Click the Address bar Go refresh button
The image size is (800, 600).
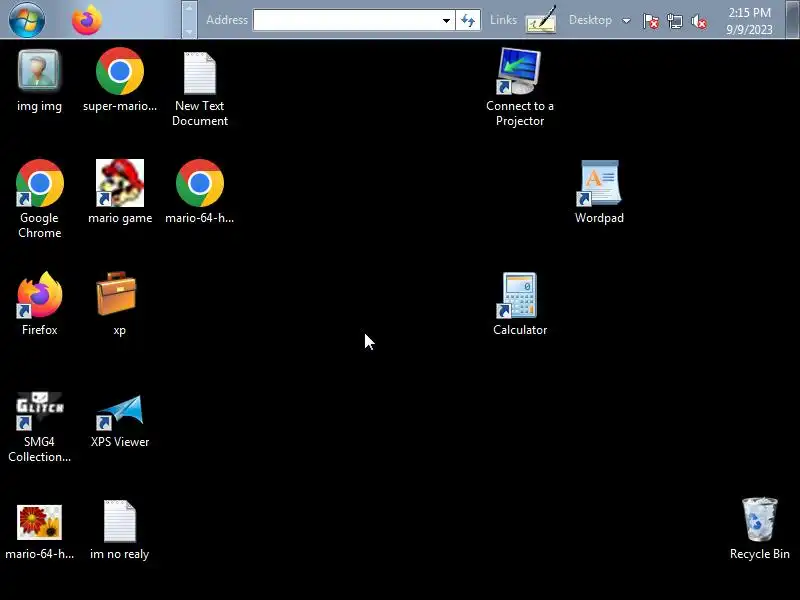(x=468, y=20)
